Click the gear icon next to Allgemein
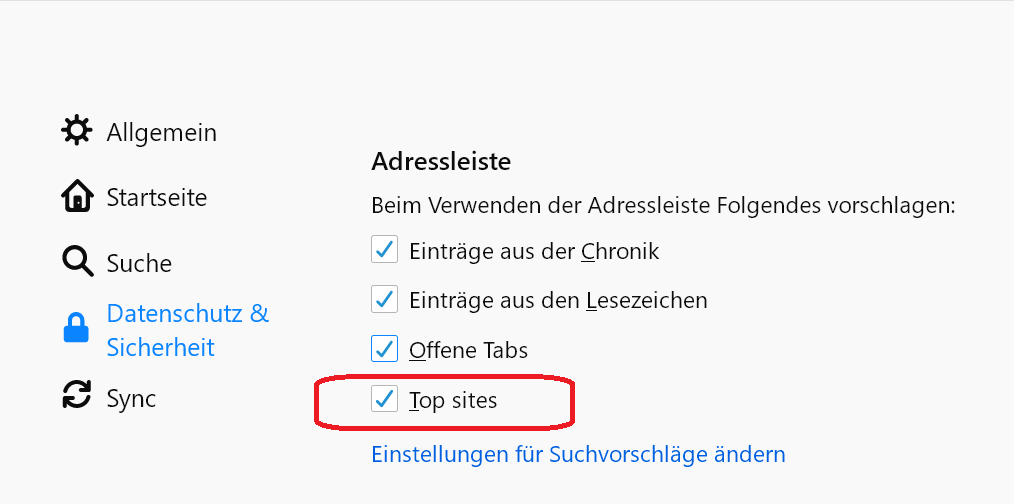 coord(76,131)
